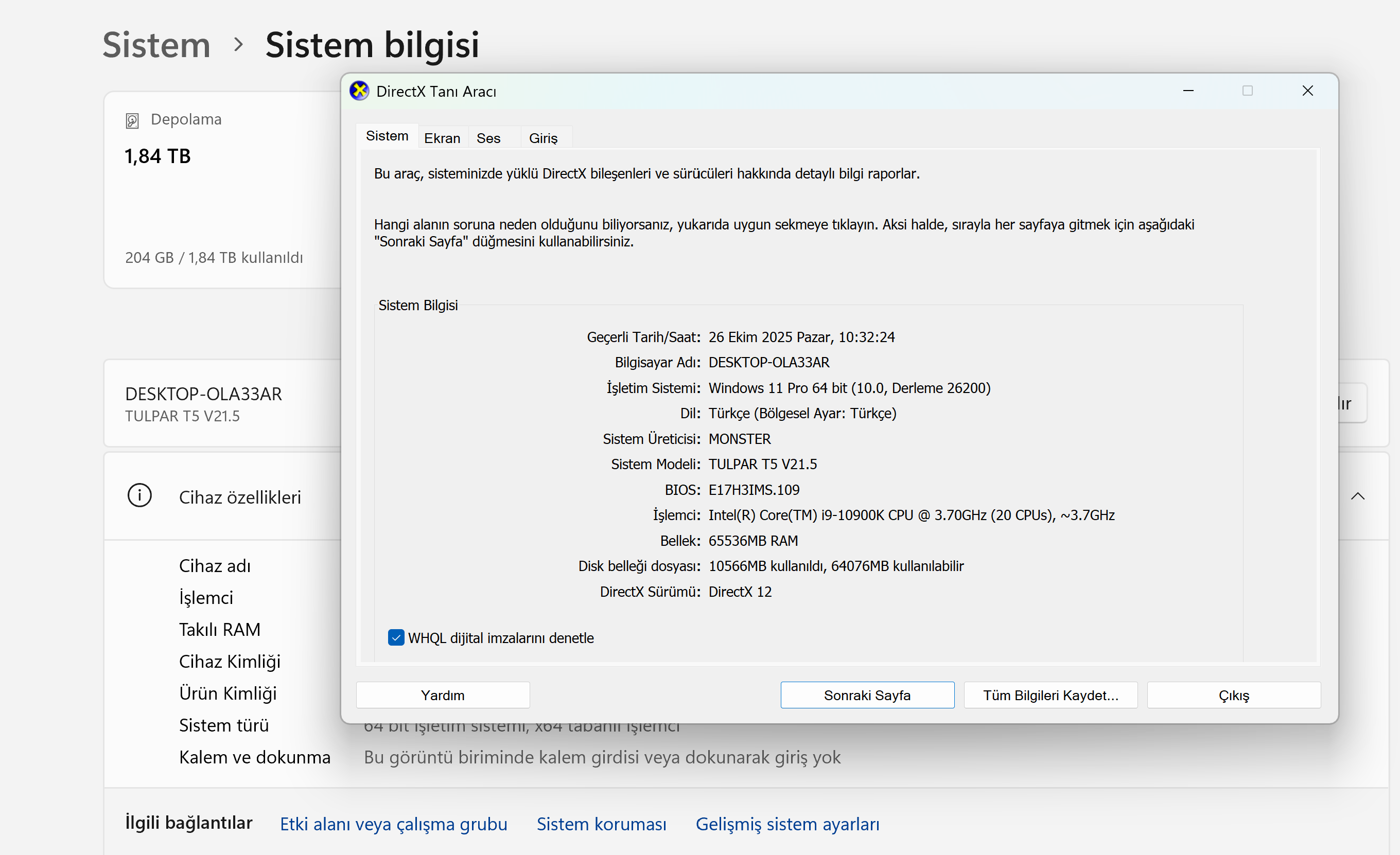This screenshot has height=855, width=1400.
Task: Click the DirectX 12 version value
Action: [x=740, y=592]
